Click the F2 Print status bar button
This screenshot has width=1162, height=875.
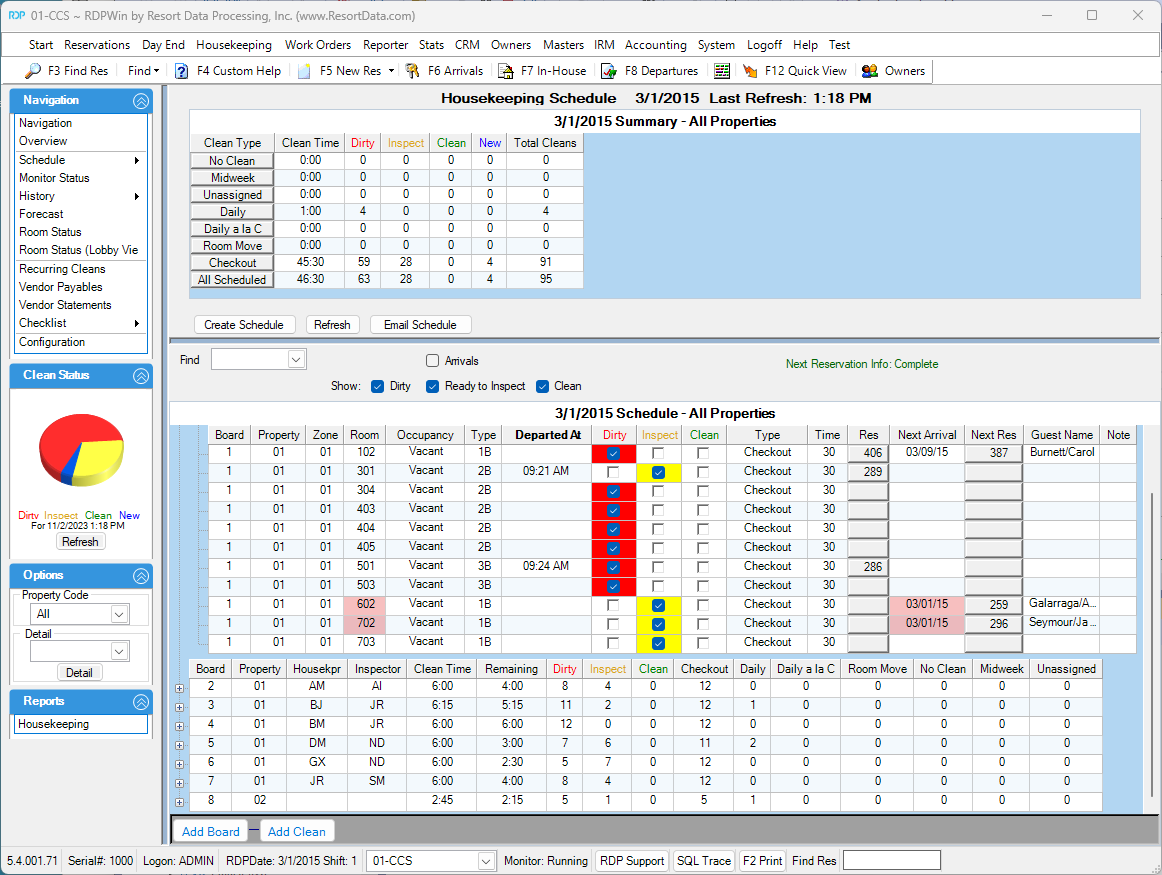[763, 861]
